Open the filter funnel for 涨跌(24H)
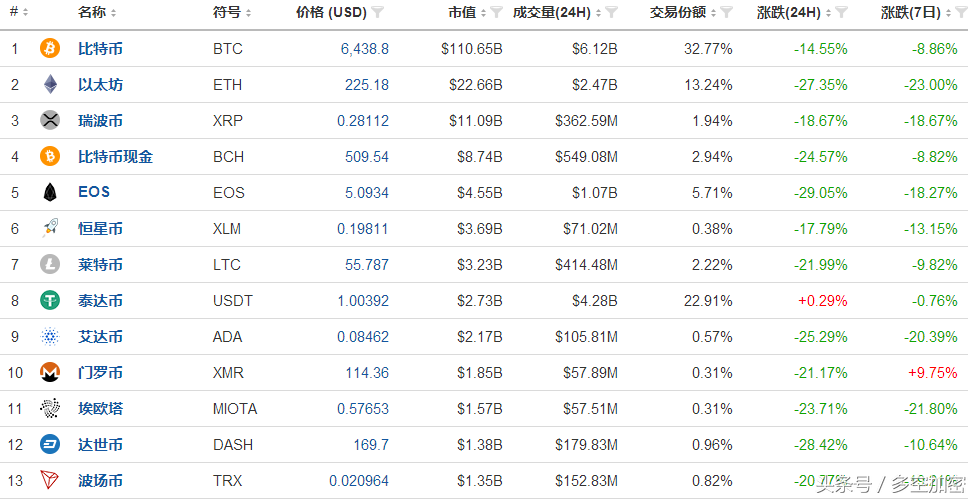This screenshot has width=978, height=501. click(x=841, y=12)
